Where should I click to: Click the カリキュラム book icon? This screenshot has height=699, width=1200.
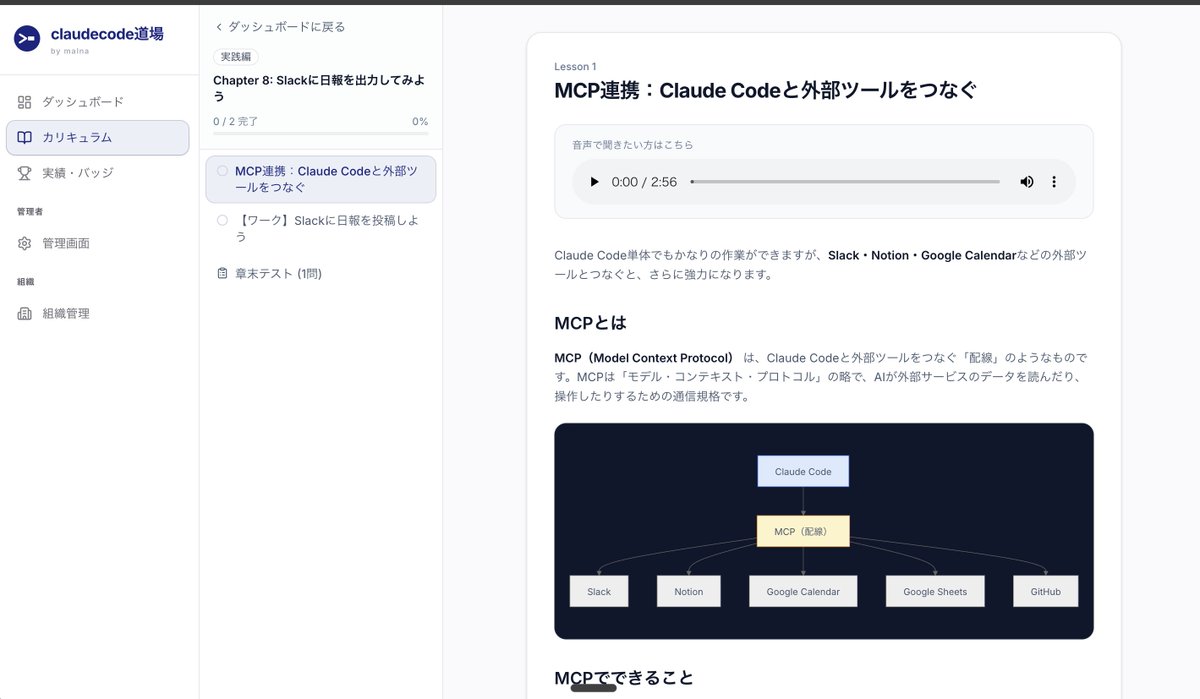click(25, 138)
